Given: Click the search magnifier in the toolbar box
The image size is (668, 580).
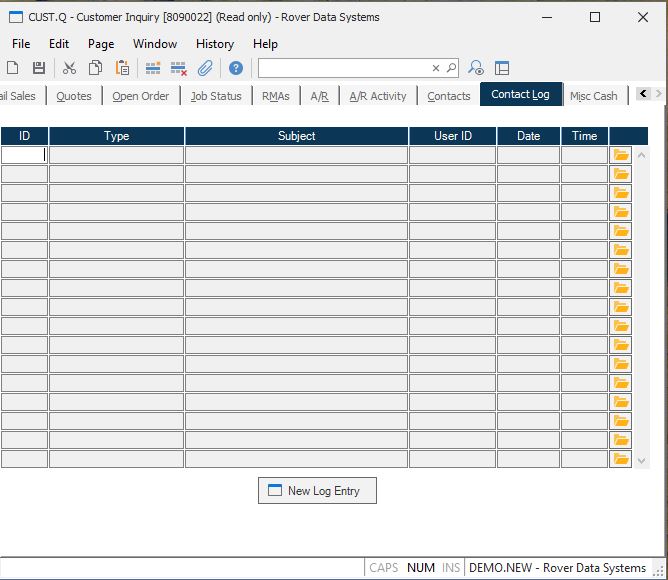Looking at the screenshot, I should pos(451,68).
